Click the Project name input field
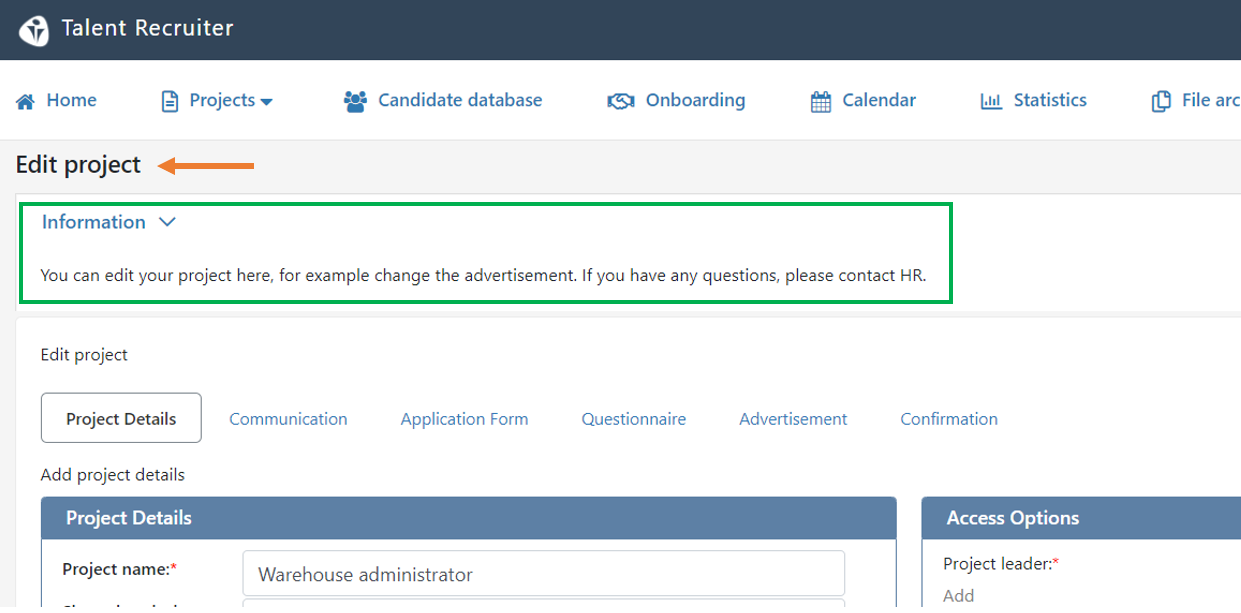 (544, 574)
